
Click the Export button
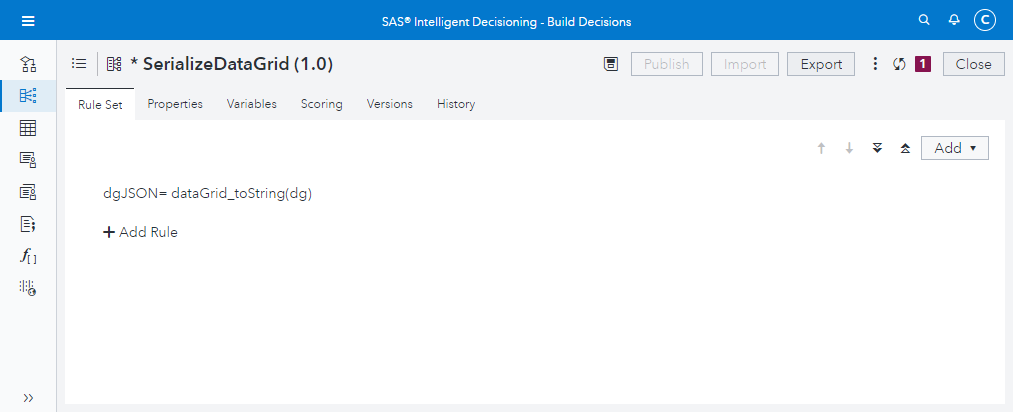[x=821, y=64]
